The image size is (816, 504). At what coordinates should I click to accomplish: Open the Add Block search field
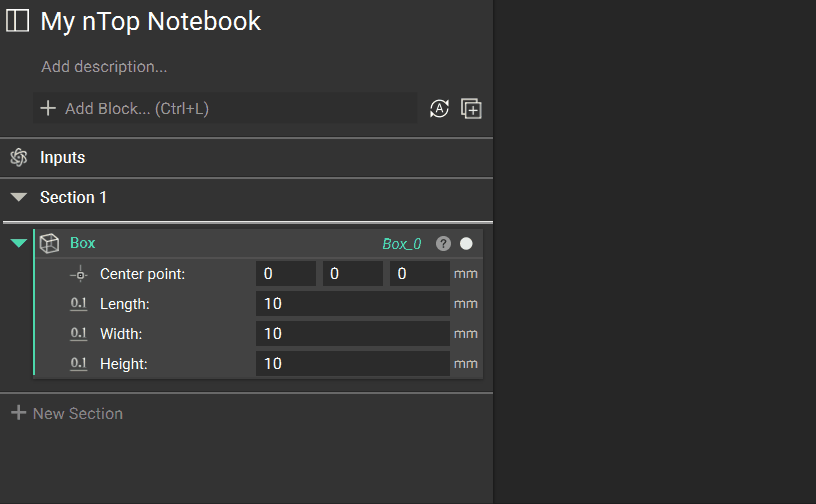(x=225, y=108)
